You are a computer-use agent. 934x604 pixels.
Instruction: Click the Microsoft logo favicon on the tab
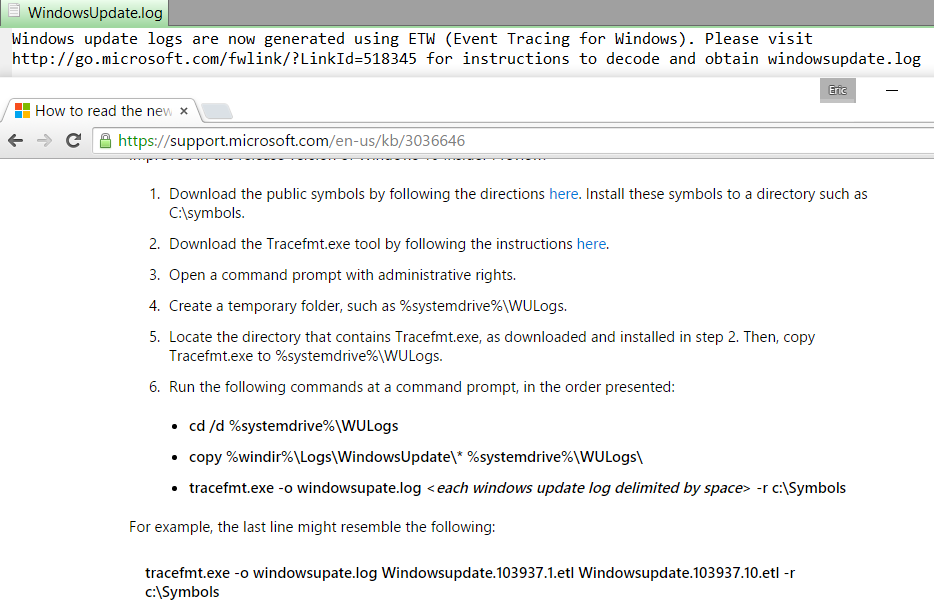coord(22,111)
